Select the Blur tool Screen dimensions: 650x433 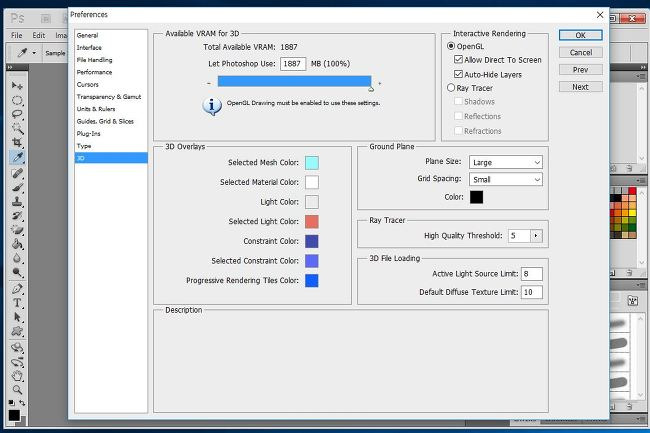pos(17,258)
